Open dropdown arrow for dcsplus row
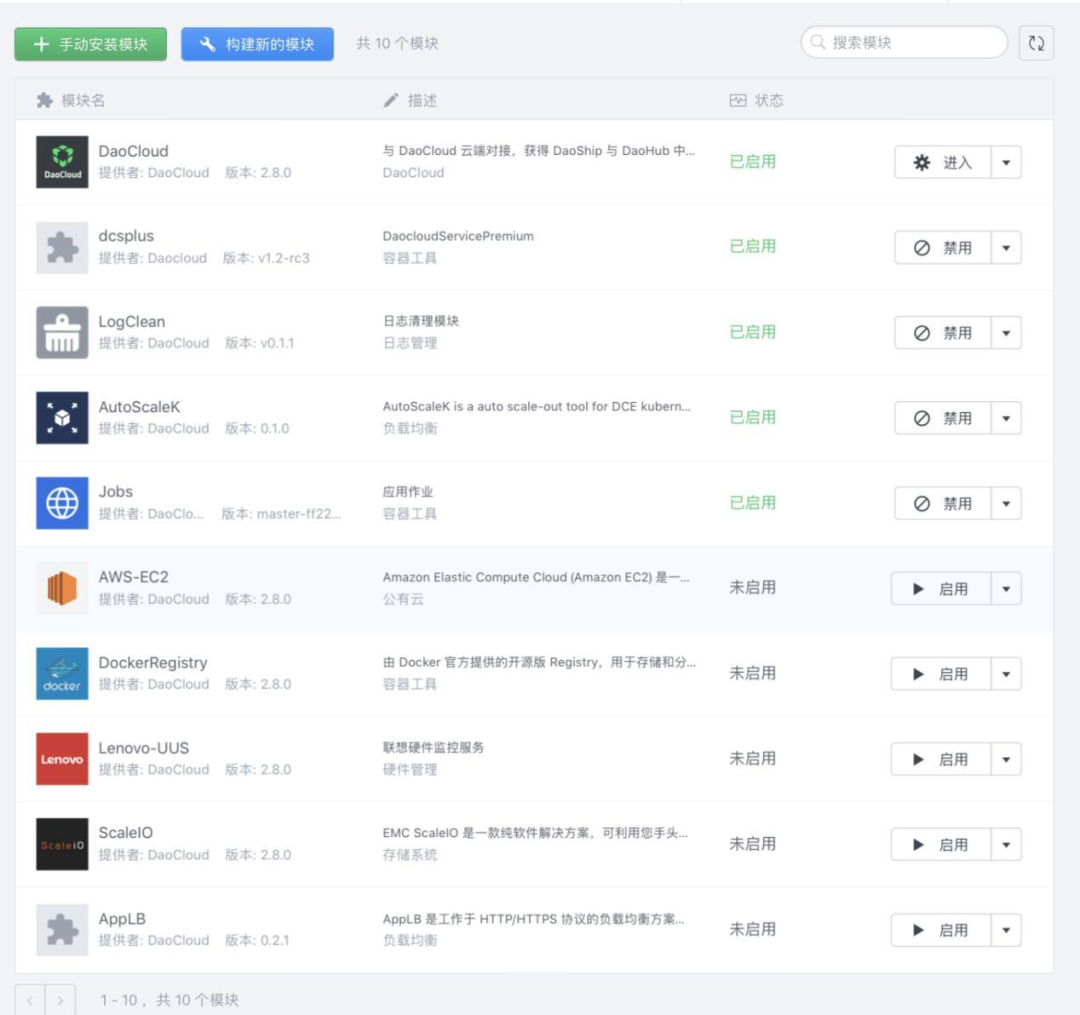1080x1015 pixels. (x=1006, y=248)
